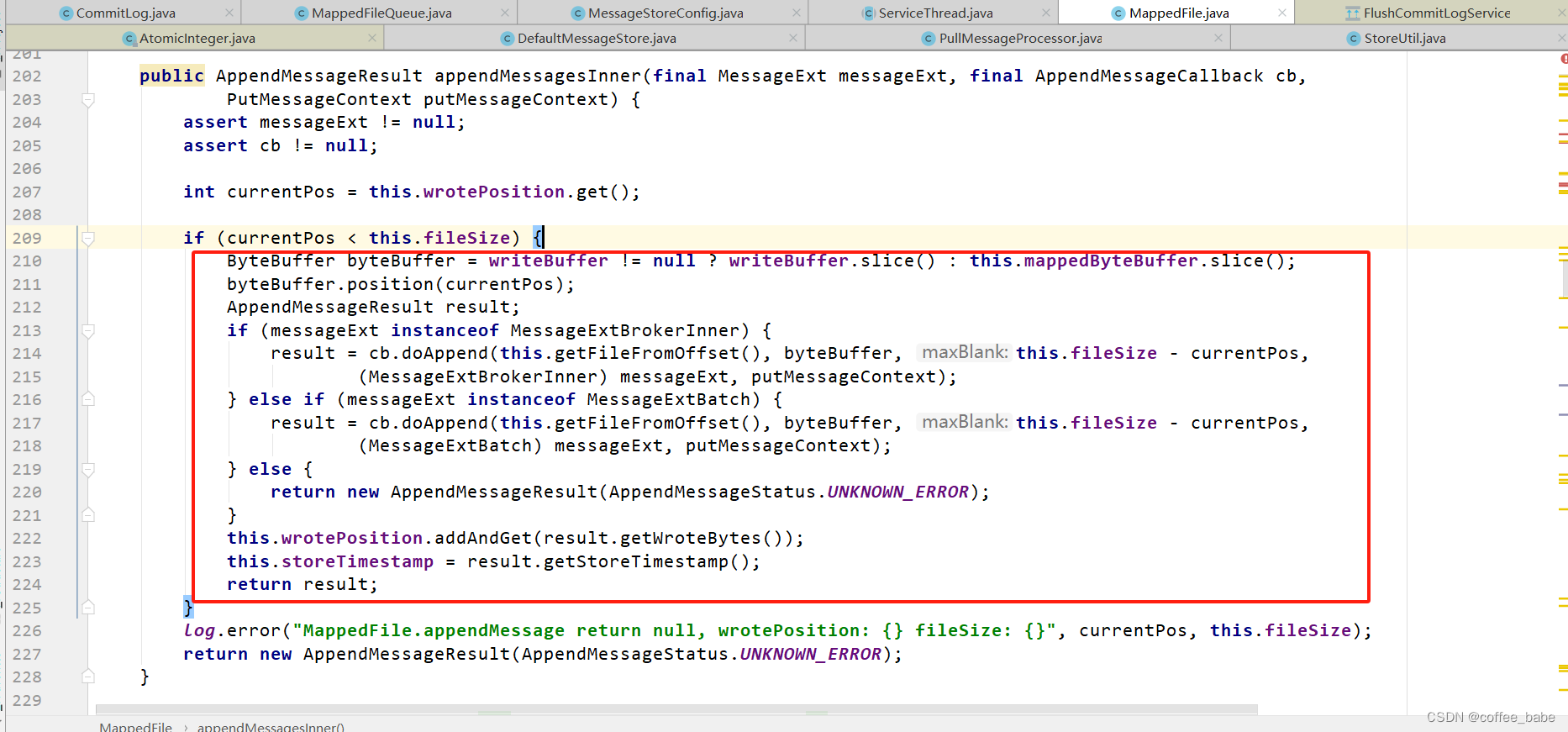This screenshot has width=1568, height=732.
Task: Click gutter line number 209
Action: 27,239
